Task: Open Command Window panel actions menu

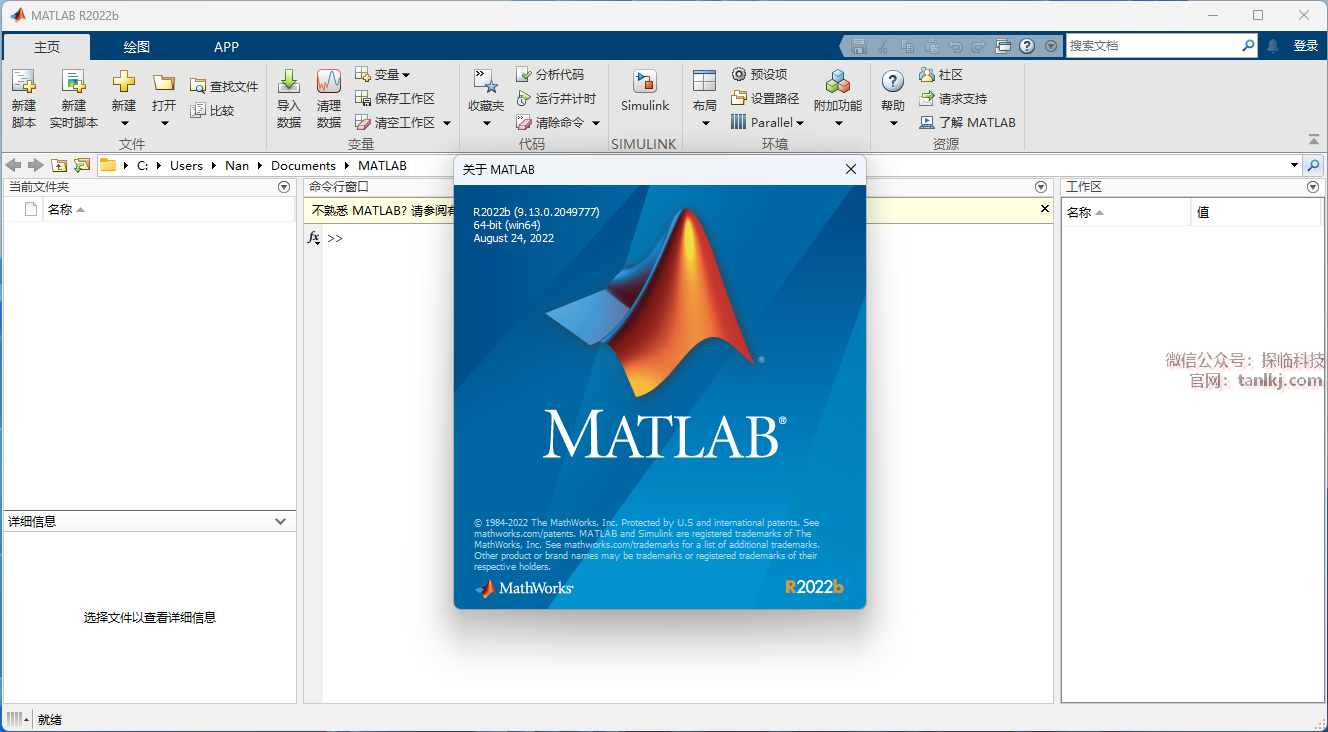Action: (x=1040, y=187)
